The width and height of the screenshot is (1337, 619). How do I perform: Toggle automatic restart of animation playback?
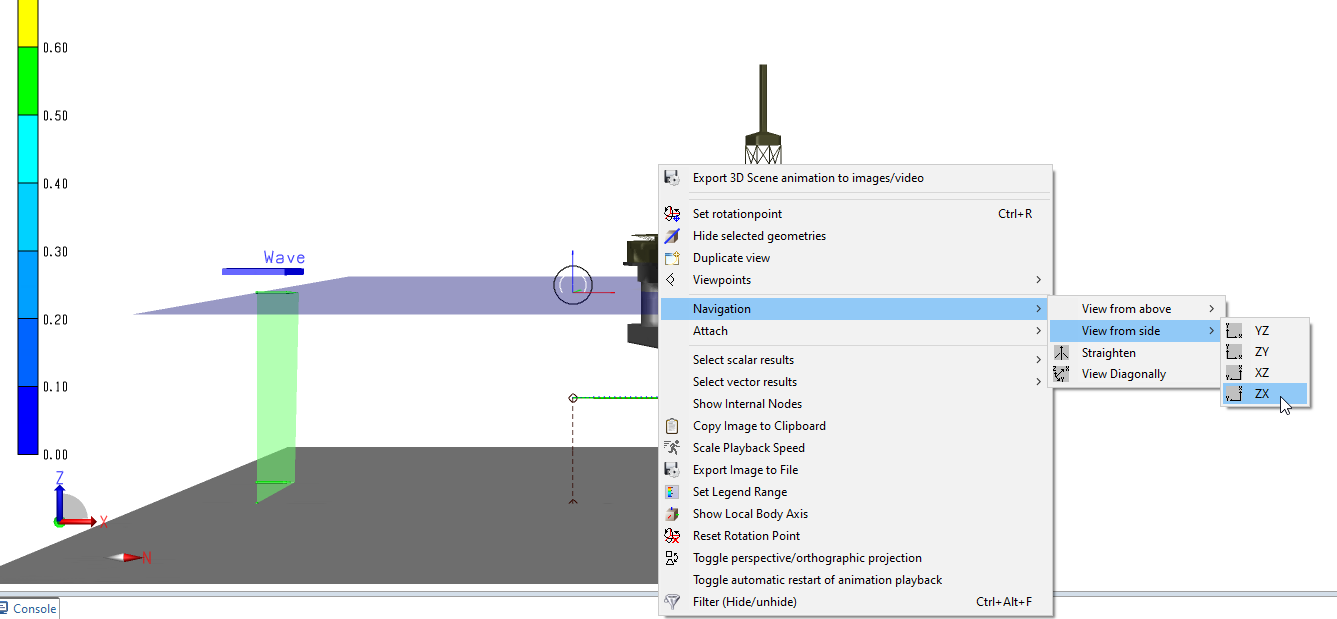[817, 580]
